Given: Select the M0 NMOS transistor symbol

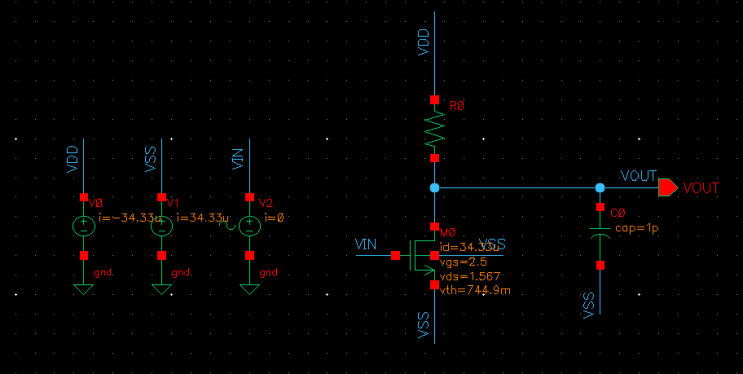Looking at the screenshot, I should point(424,255).
